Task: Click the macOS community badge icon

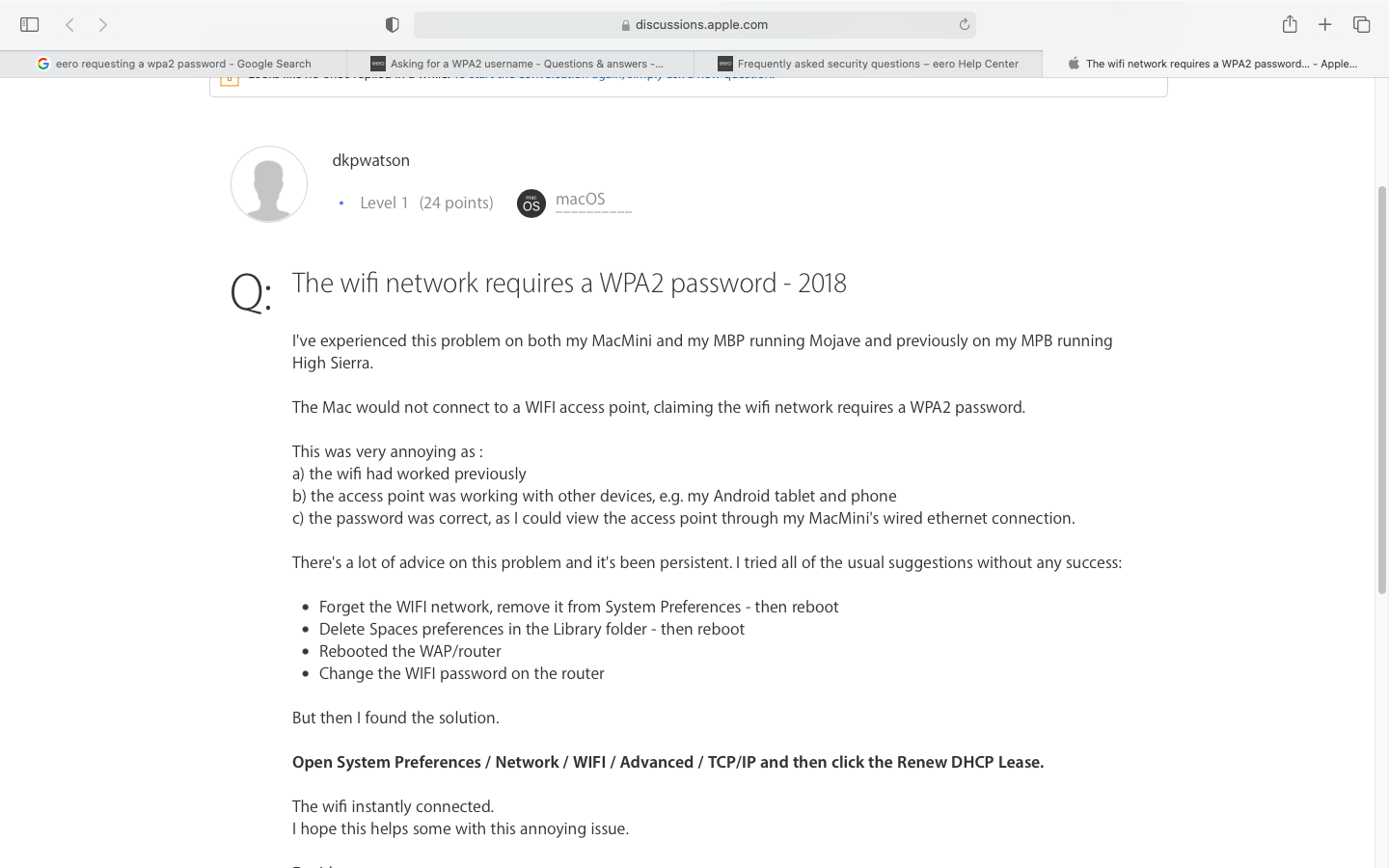Action: (531, 203)
